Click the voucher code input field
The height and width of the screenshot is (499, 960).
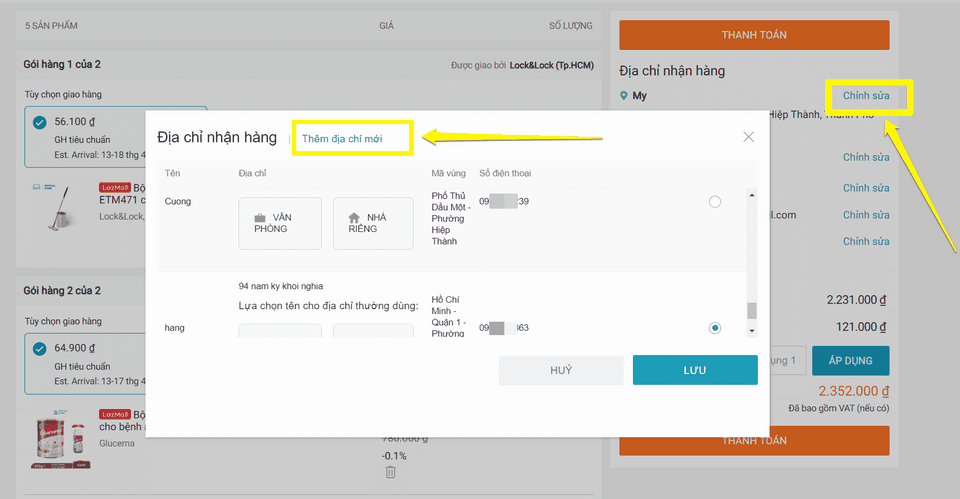[785, 361]
